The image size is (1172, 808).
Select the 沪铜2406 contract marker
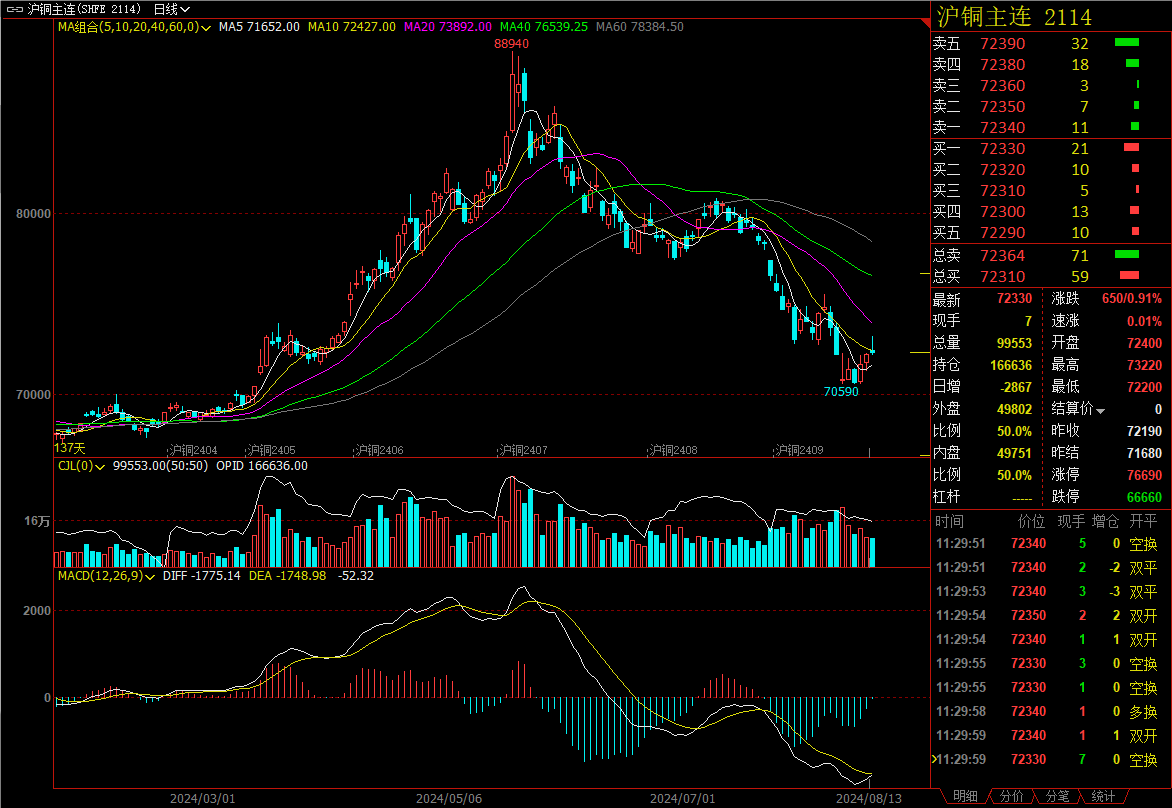click(379, 450)
